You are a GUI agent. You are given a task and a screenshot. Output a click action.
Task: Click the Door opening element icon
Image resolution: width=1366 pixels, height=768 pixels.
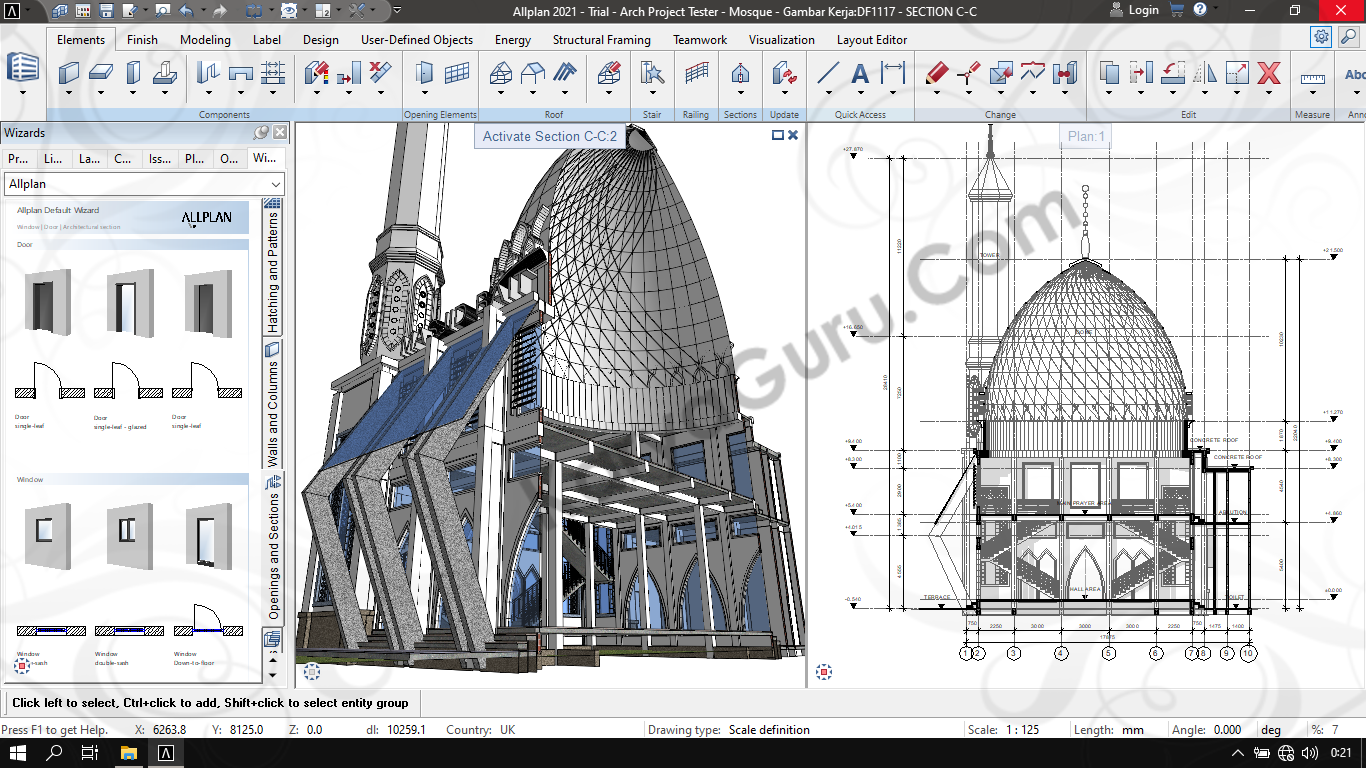425,73
